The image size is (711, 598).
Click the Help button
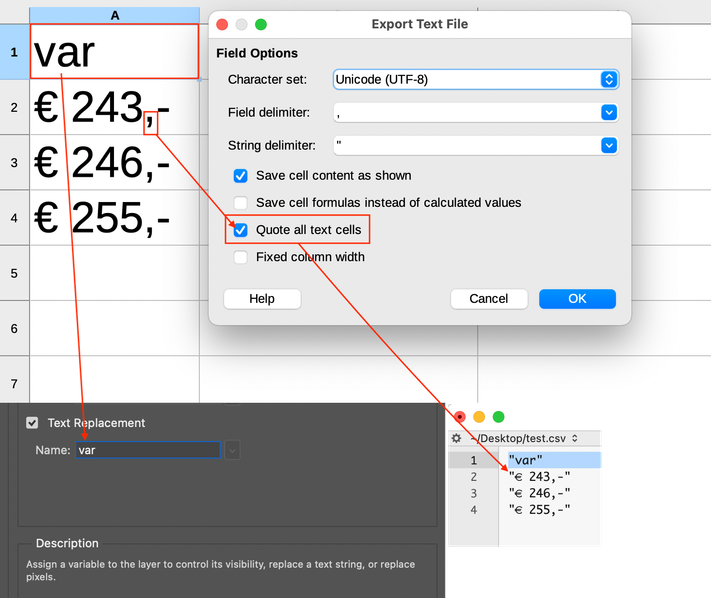[262, 299]
